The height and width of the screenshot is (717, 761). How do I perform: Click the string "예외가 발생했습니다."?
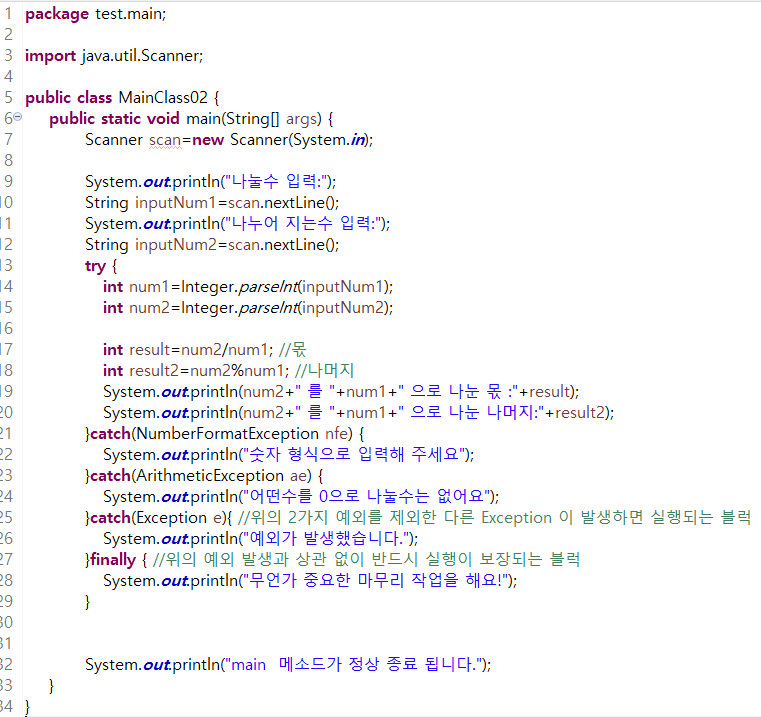[326, 538]
